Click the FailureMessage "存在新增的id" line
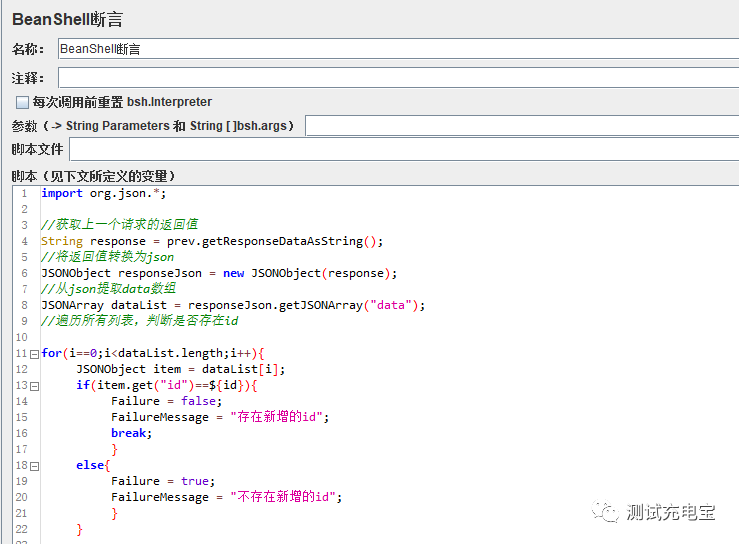 coord(220,417)
